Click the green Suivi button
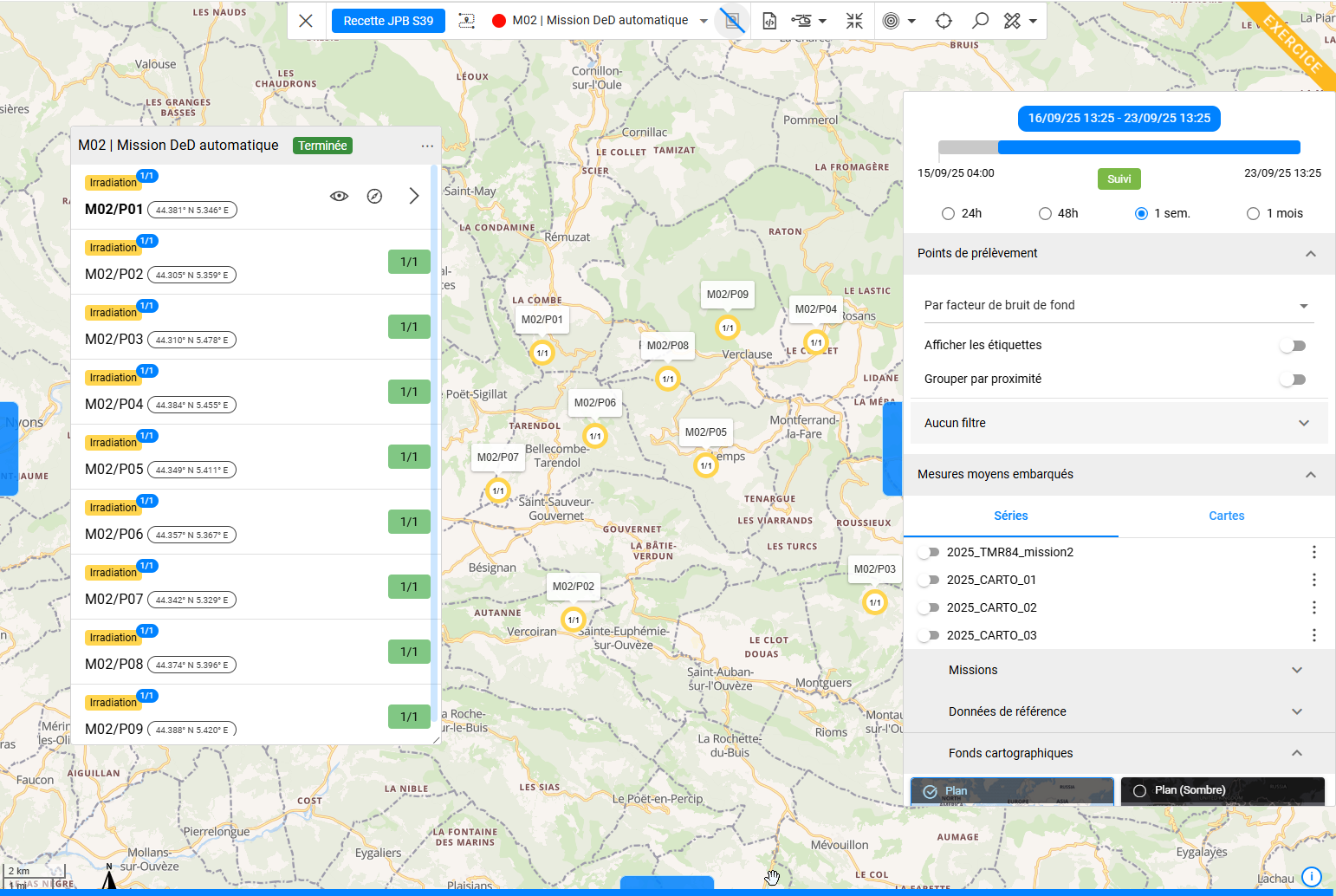 tap(1119, 179)
